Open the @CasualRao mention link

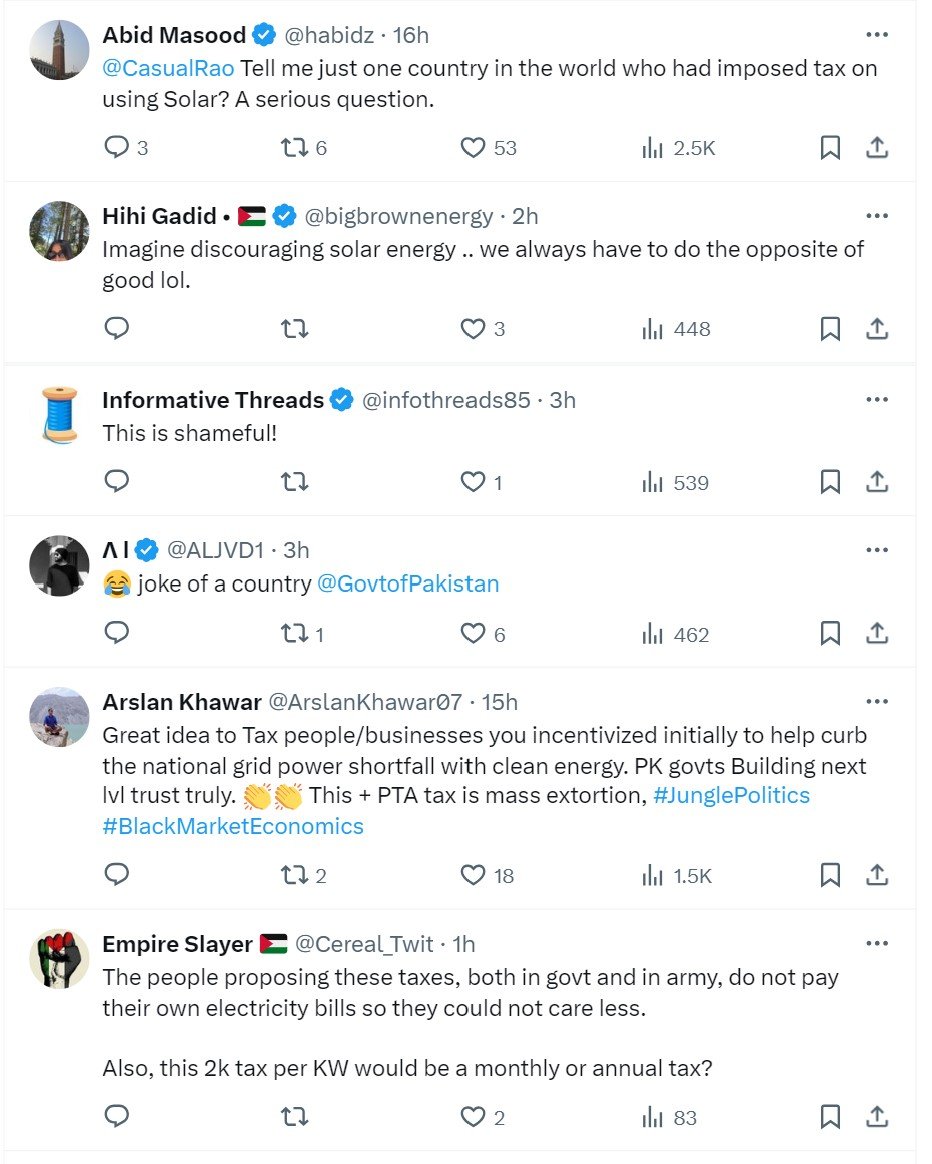click(x=168, y=69)
